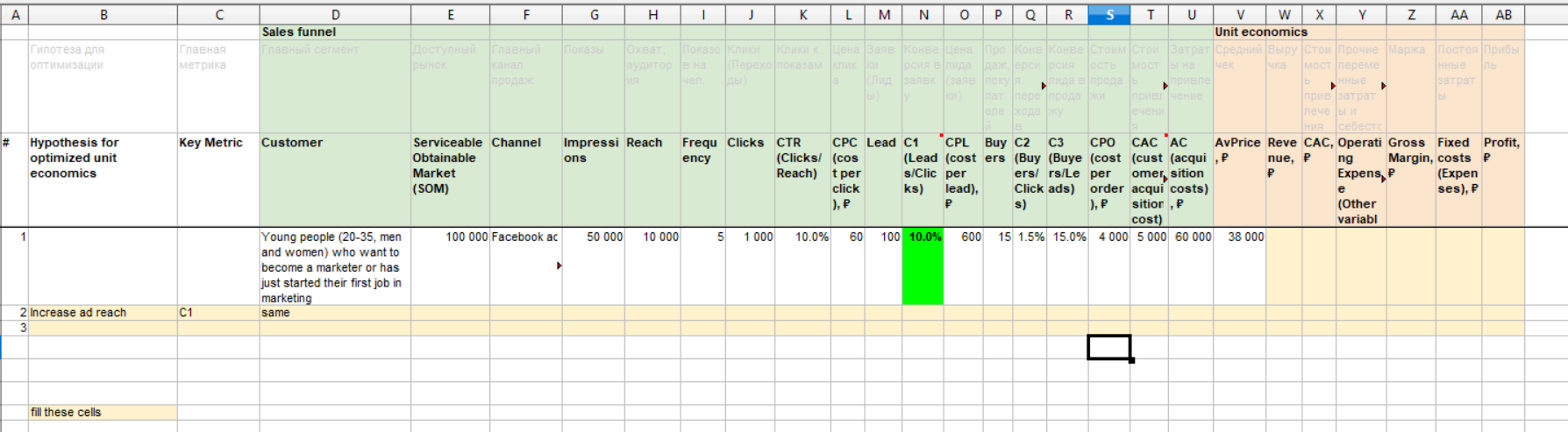Click the 'Fixed costs (Expenses)' header cell
Viewport: 1568px width, 432px height.
(1458, 180)
